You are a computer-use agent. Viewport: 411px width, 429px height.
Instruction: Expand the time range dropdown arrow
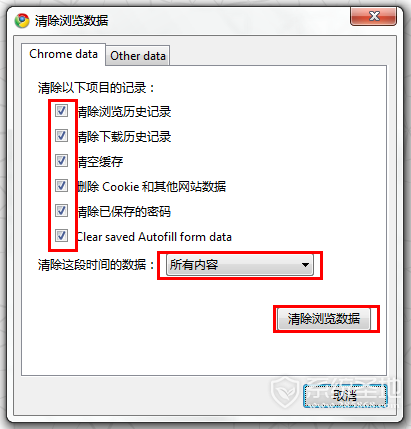click(305, 265)
